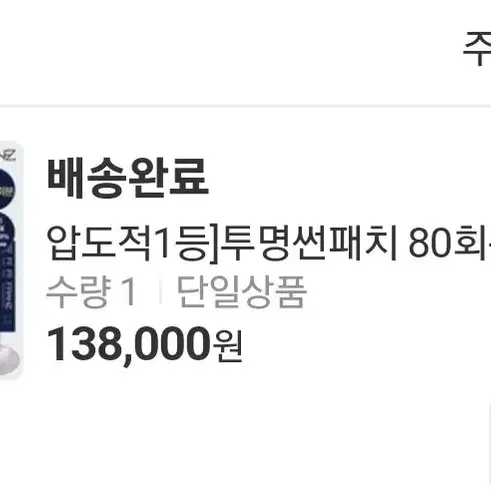This screenshot has height=491, width=491.
Task: Click the gray button at lower right edge
Action: [488, 445]
